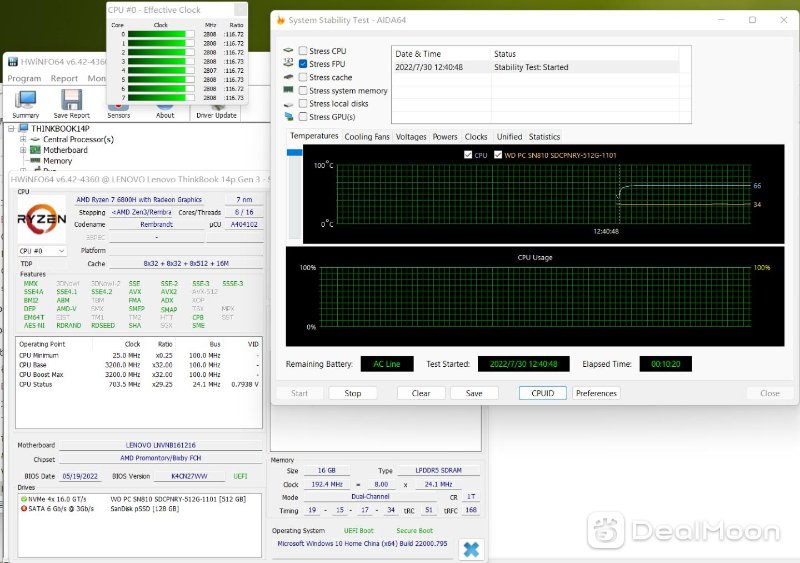
Task: Select the Stability Test: Started log row
Action: coord(536,67)
